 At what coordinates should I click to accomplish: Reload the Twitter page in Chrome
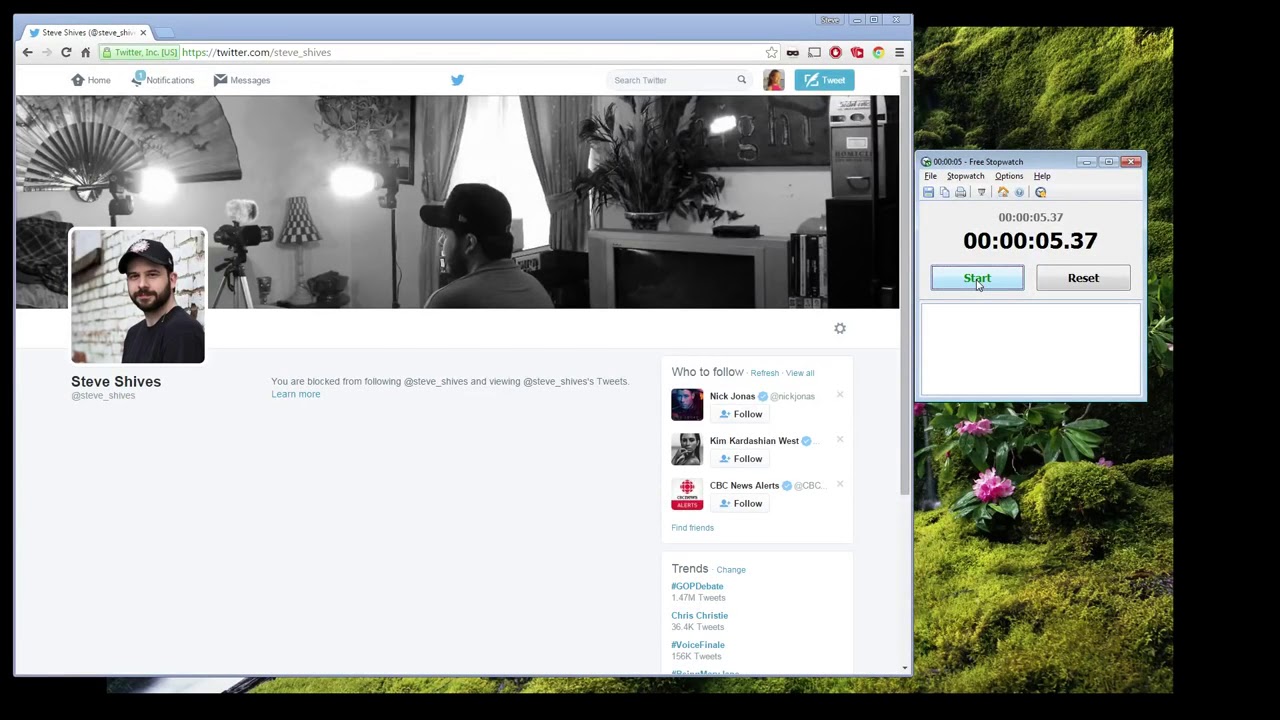[66, 52]
